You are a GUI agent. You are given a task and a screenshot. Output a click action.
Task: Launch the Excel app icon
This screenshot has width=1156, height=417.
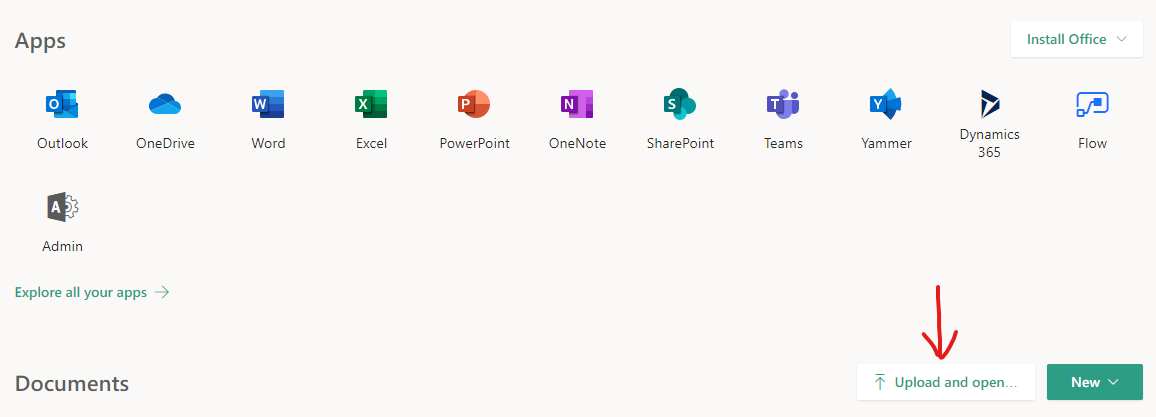pyautogui.click(x=371, y=104)
